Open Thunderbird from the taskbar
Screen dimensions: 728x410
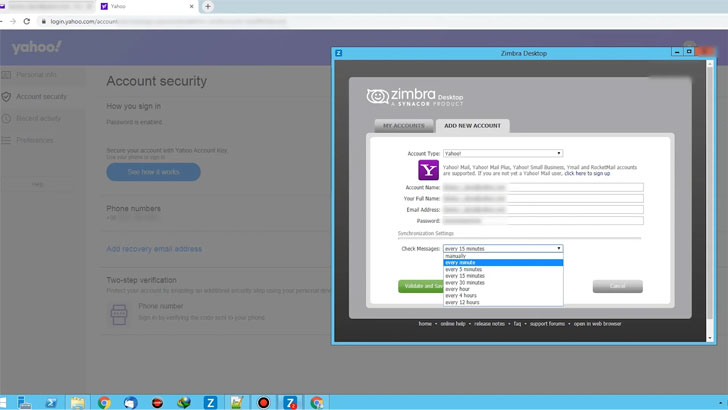[x=130, y=403]
